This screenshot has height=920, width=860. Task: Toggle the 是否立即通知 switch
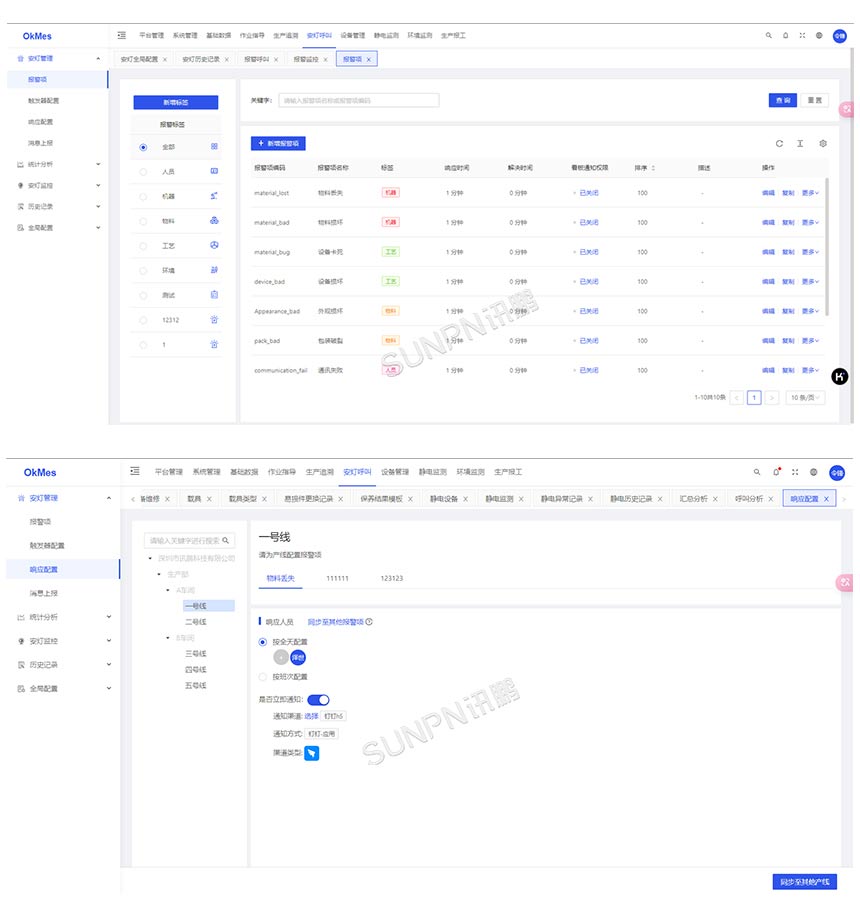point(318,700)
